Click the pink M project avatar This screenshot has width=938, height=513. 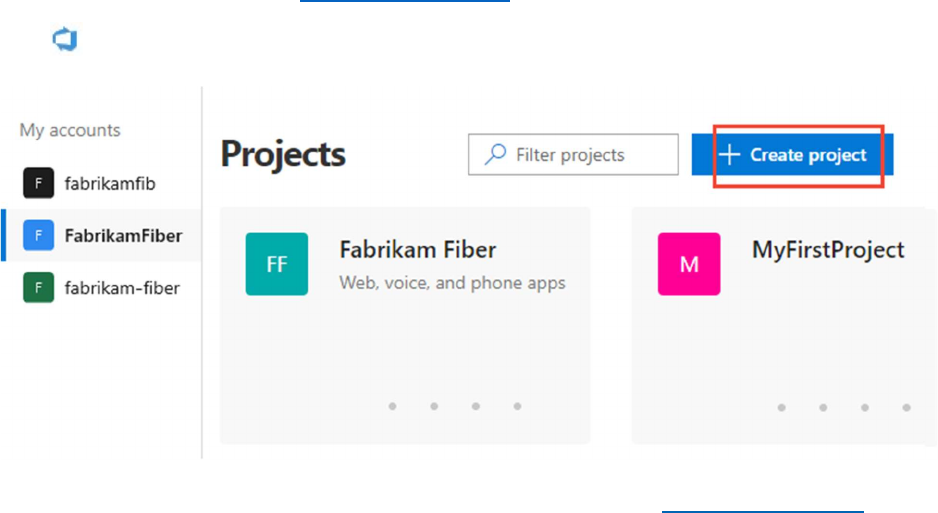pyautogui.click(x=689, y=264)
